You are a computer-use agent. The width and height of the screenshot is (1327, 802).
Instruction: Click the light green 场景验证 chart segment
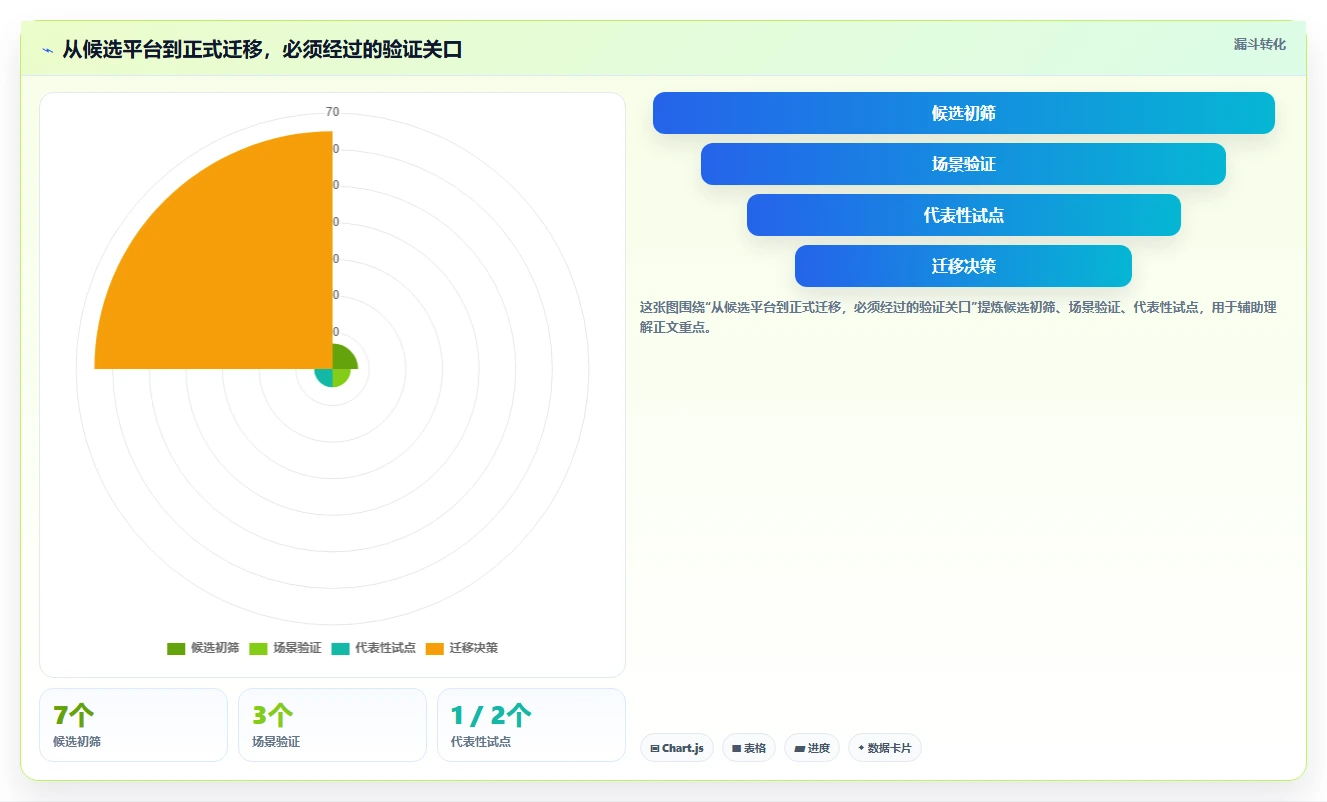(x=339, y=376)
